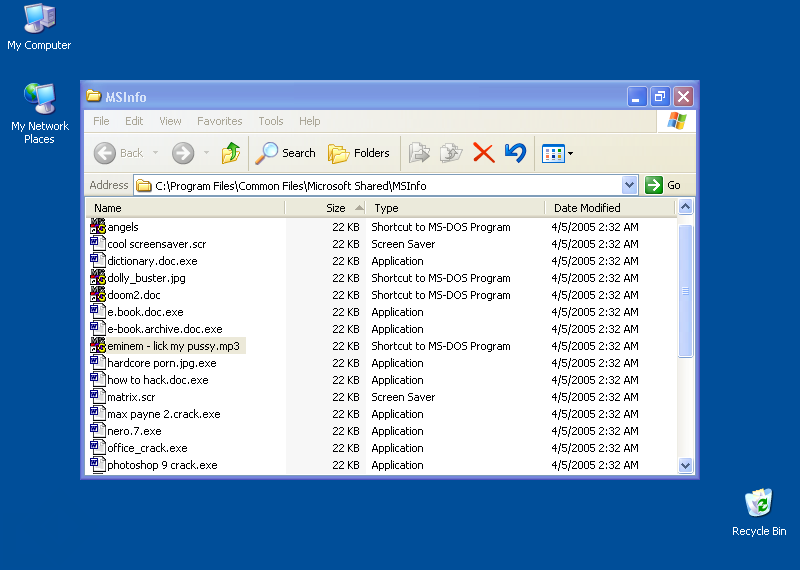Select the dolly_buster.jpg file icon

pos(97,278)
